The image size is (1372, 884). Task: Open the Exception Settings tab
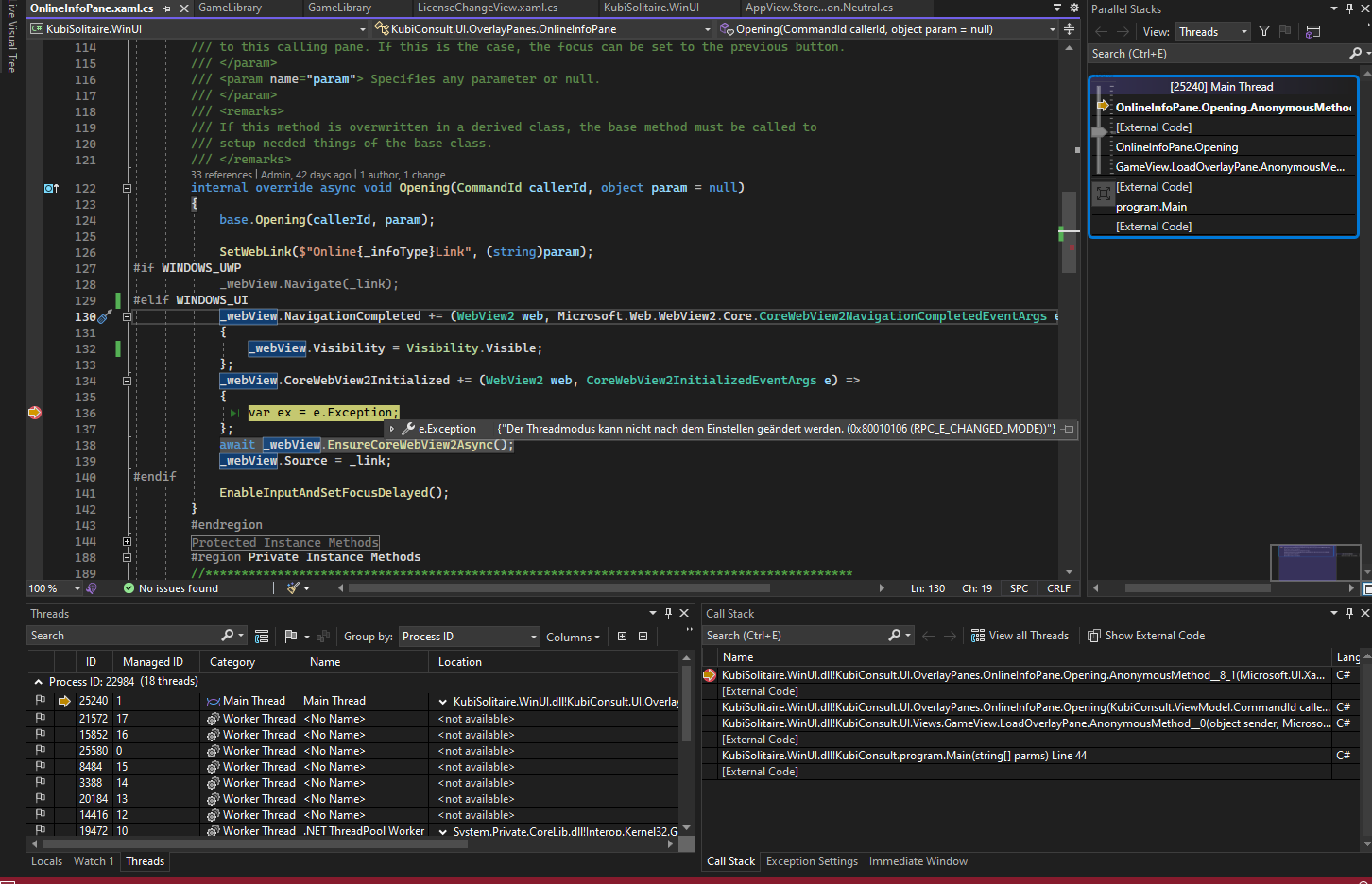click(812, 861)
